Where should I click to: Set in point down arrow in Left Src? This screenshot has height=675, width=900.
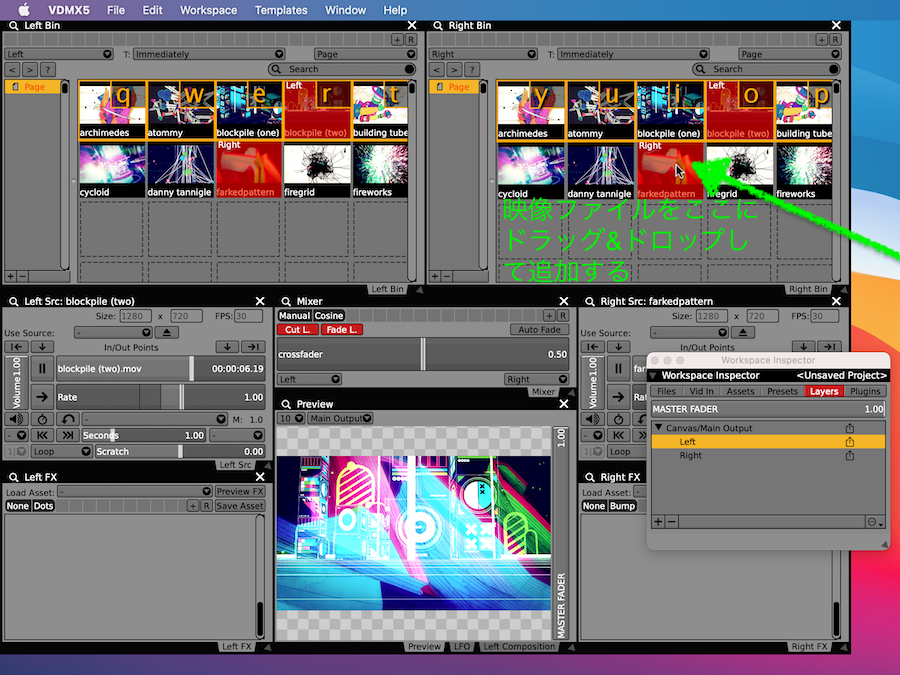pyautogui.click(x=42, y=347)
